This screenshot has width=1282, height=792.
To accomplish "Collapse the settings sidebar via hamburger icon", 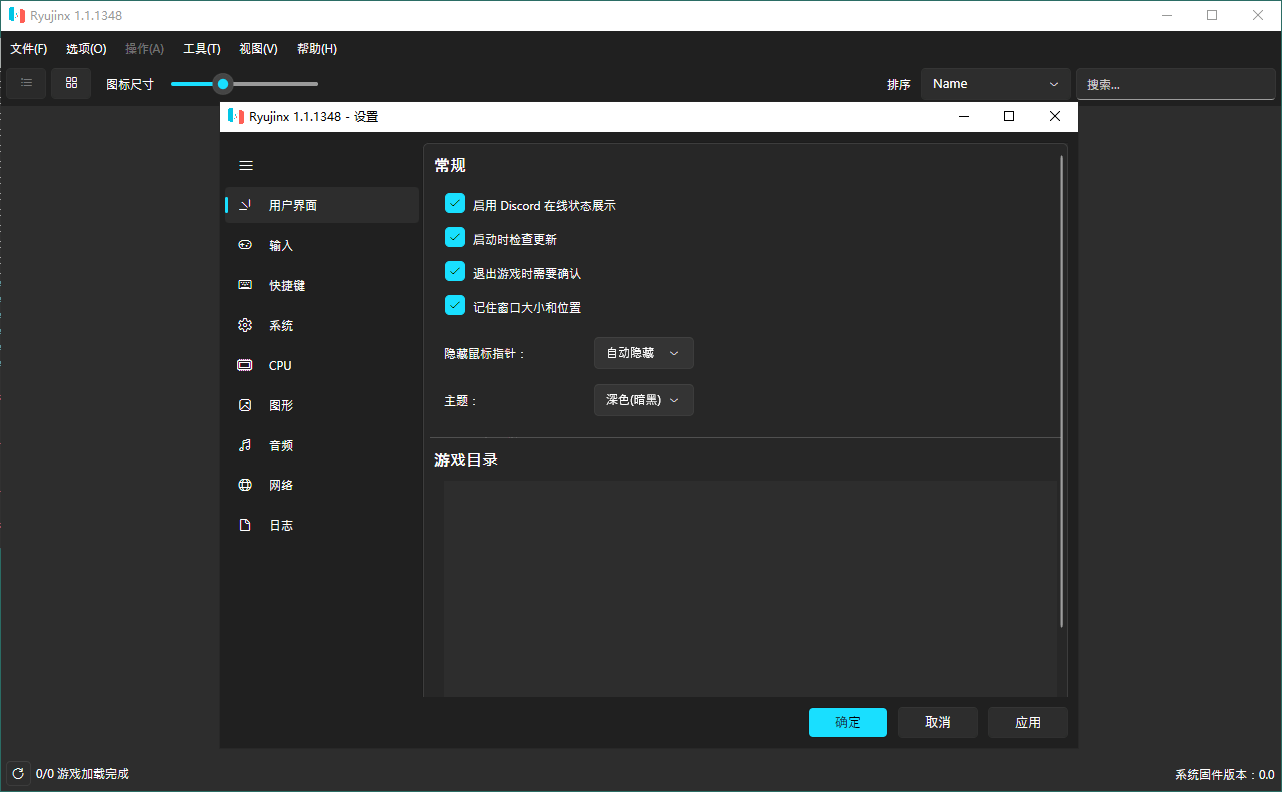I will (246, 165).
